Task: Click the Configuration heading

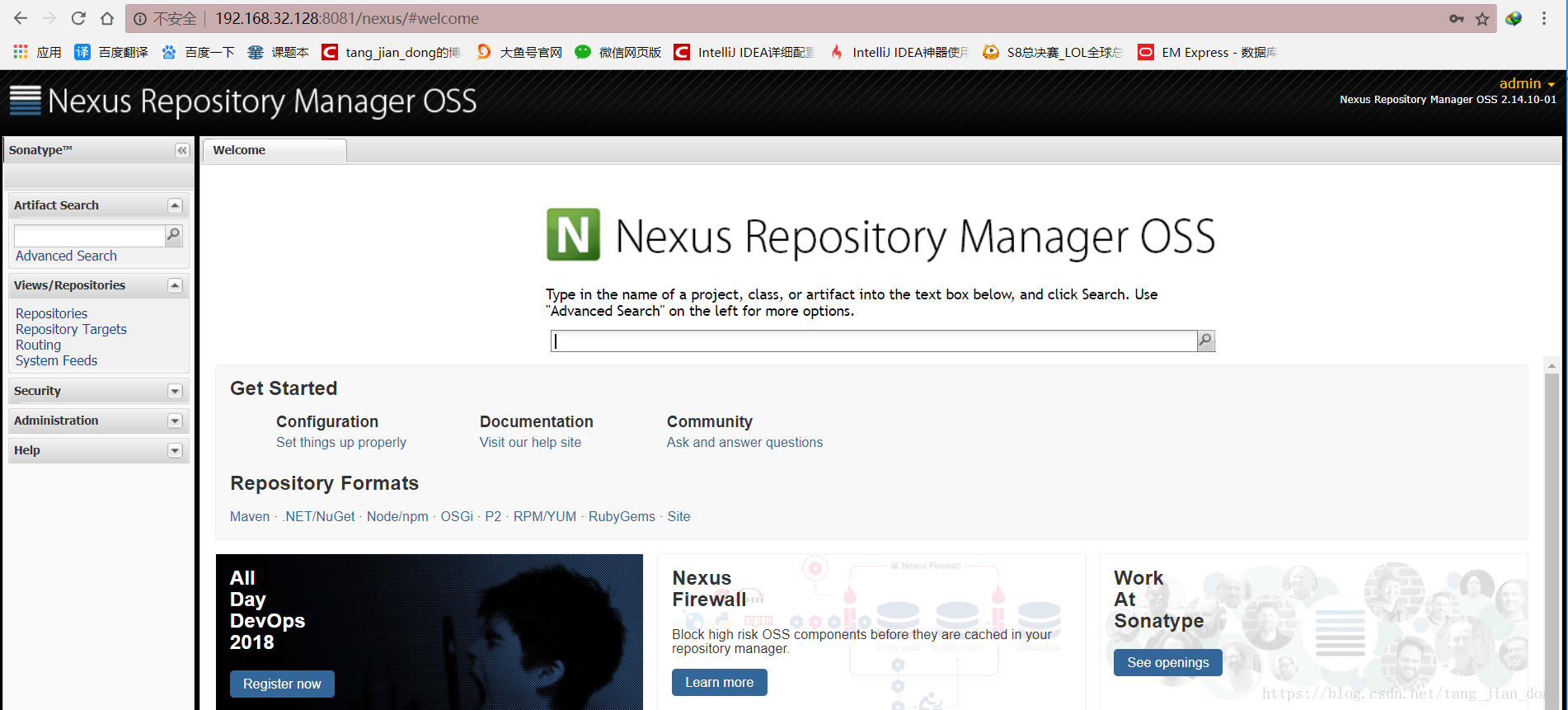Action: point(327,421)
